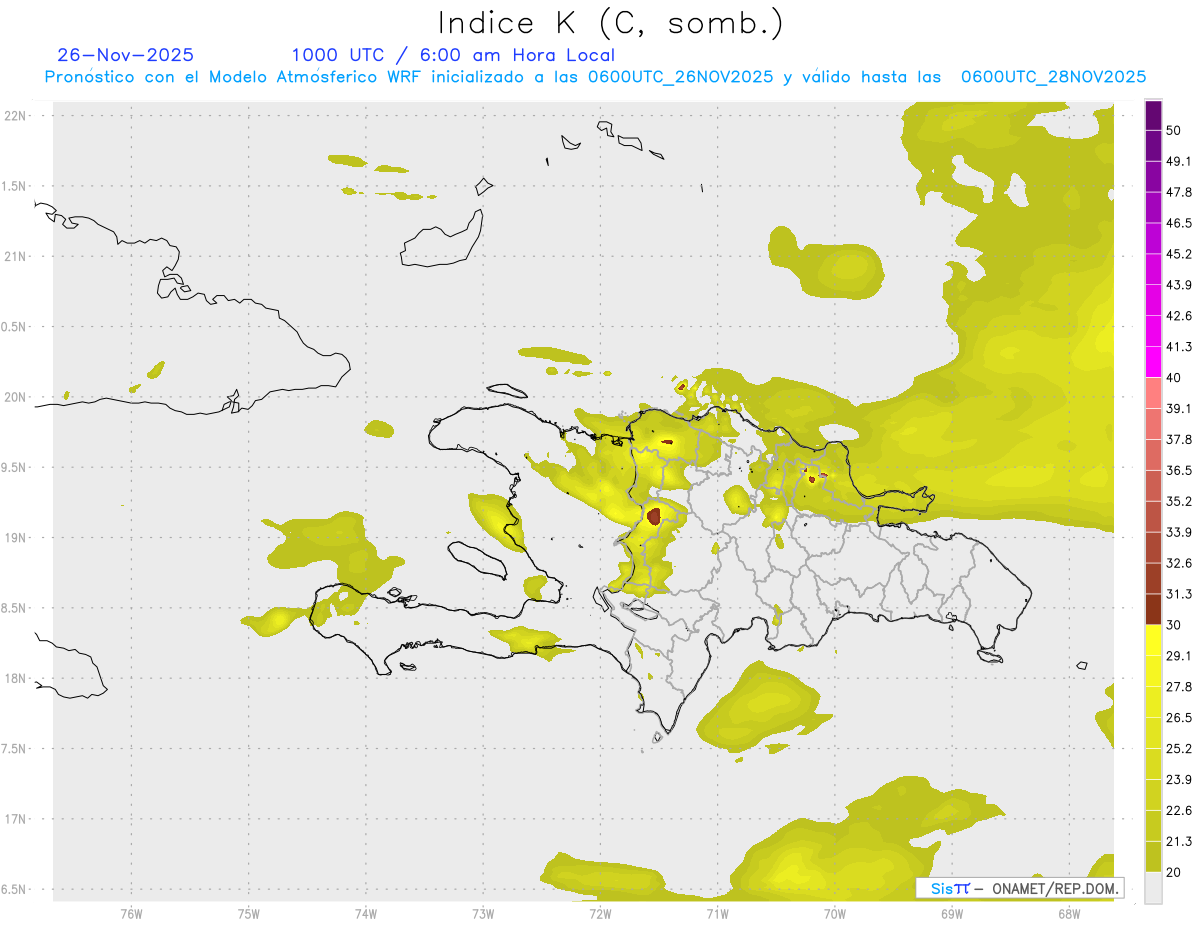Click the legend value "32.6"

[1178, 563]
